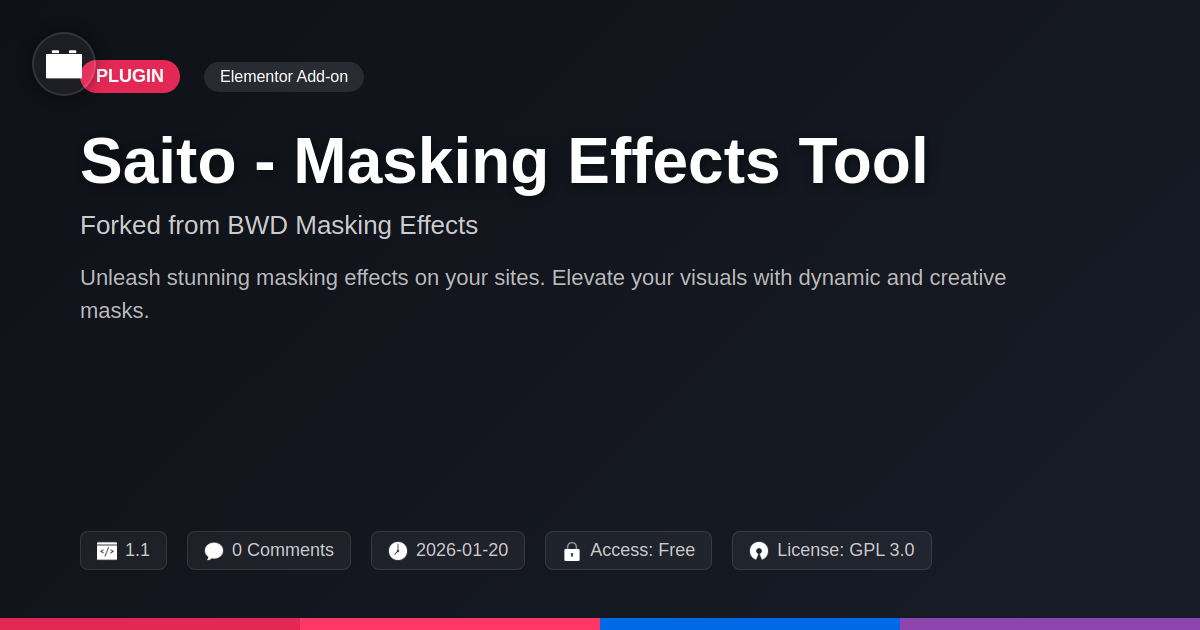The image size is (1200, 630).
Task: Open version 1.1 badge
Action: (123, 550)
